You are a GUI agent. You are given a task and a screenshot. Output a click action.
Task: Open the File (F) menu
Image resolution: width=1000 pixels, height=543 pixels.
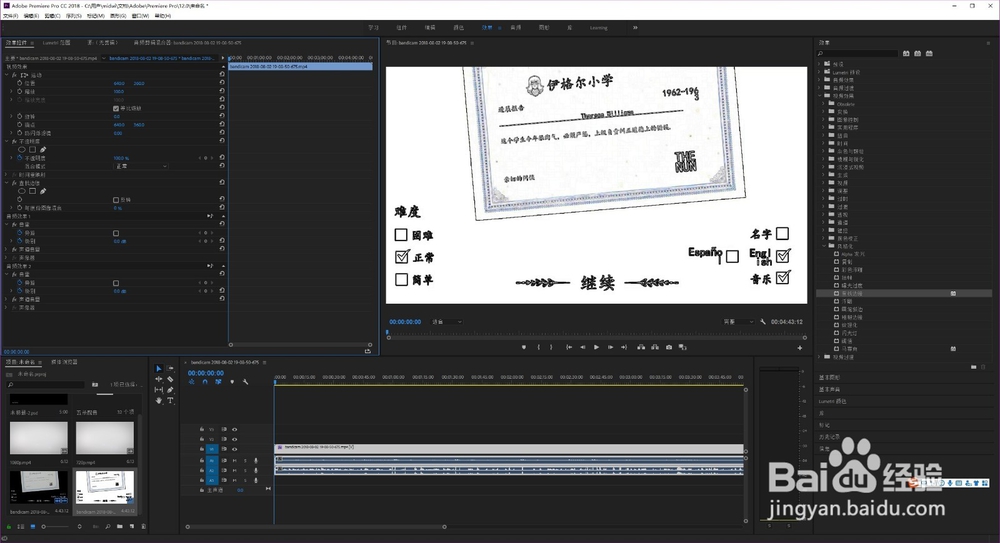[10, 15]
